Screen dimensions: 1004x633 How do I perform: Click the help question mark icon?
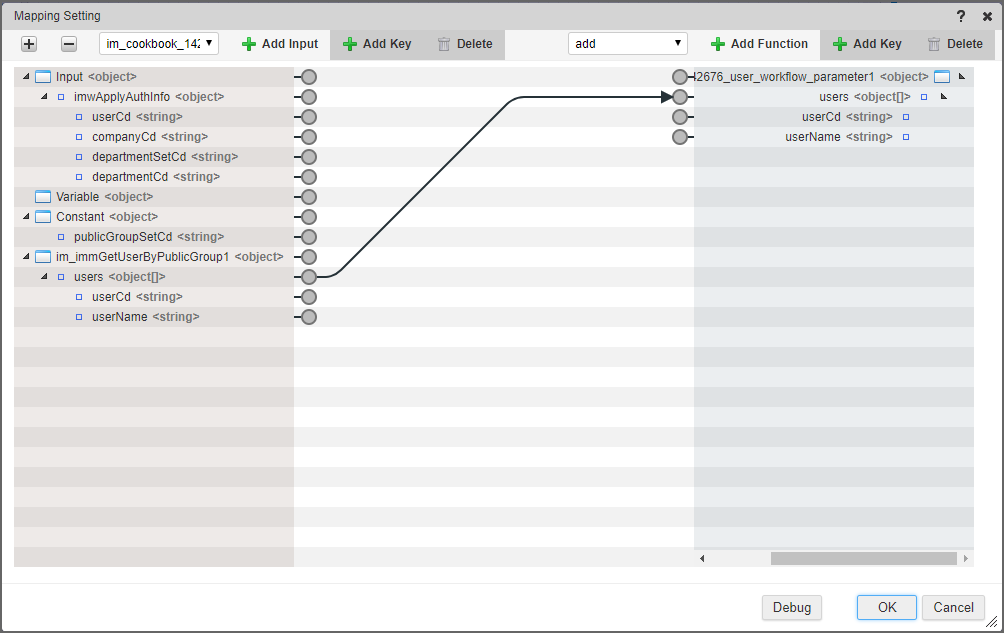[960, 16]
